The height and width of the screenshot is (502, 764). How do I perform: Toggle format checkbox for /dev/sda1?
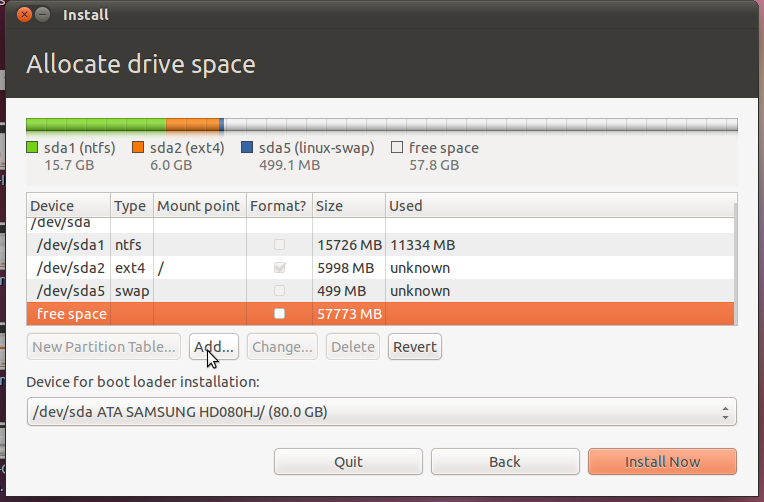point(279,245)
